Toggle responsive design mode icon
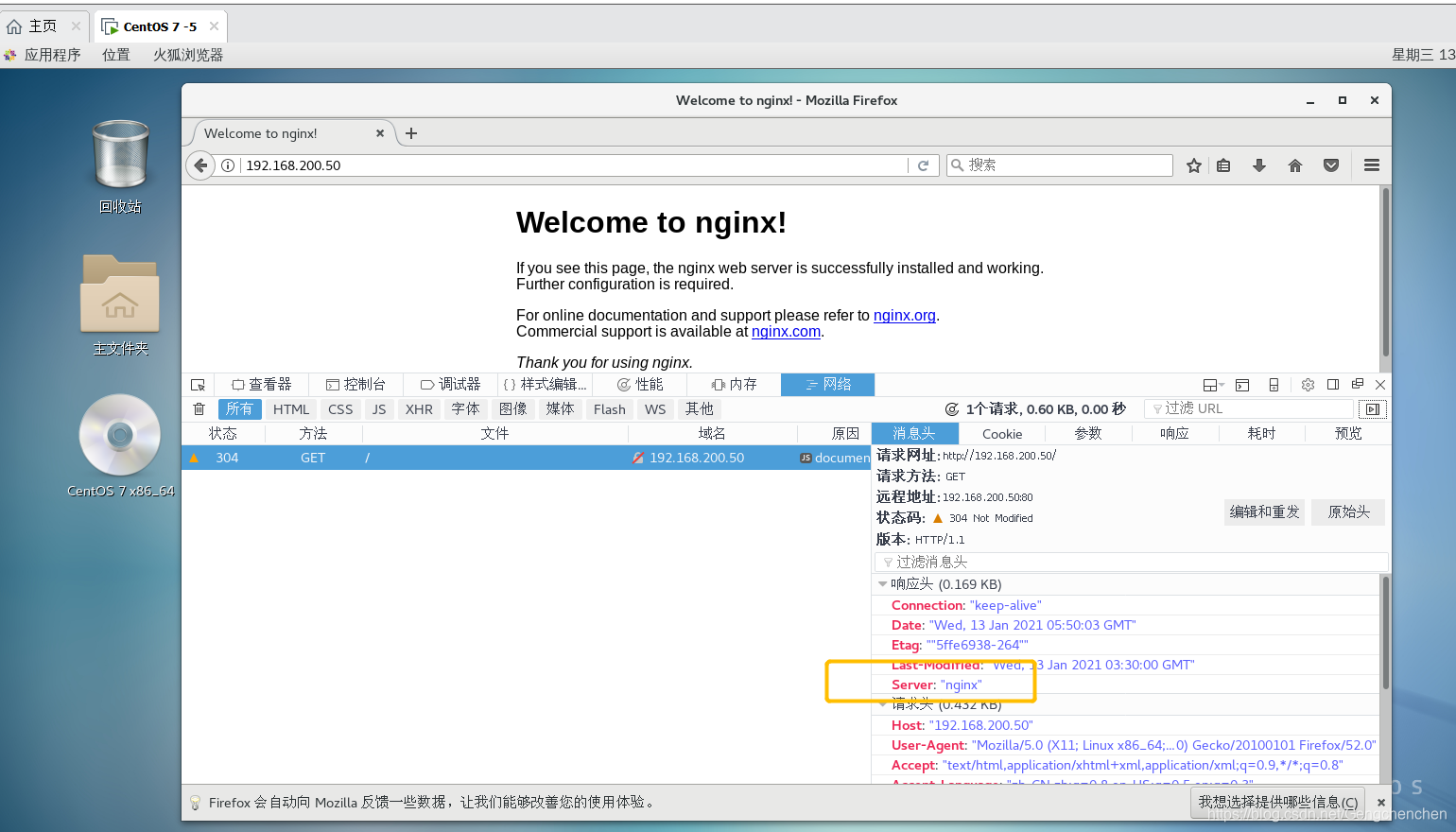The image size is (1456, 832). click(x=1274, y=385)
